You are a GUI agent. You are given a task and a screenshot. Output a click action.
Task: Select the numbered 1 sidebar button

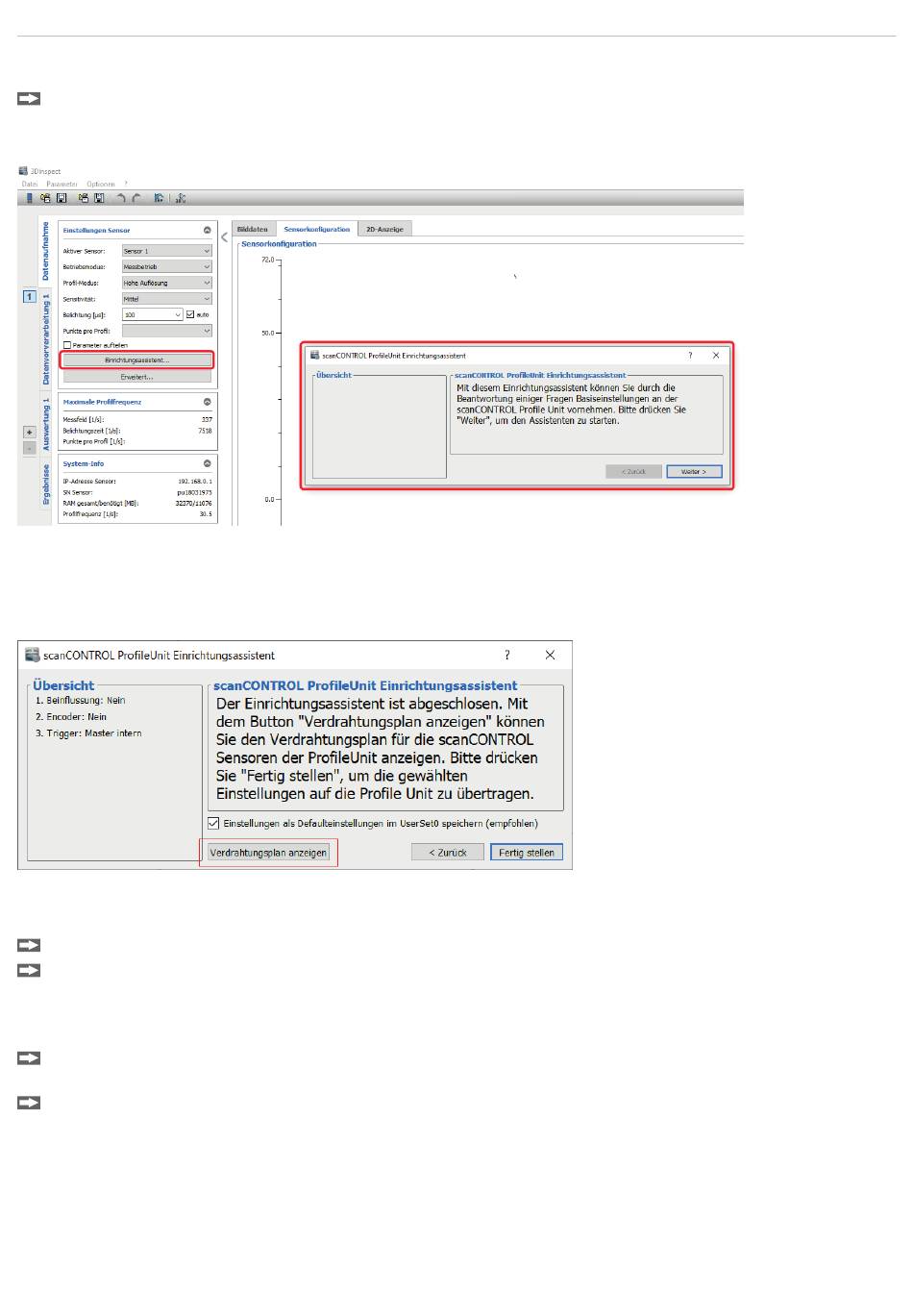coord(30,296)
